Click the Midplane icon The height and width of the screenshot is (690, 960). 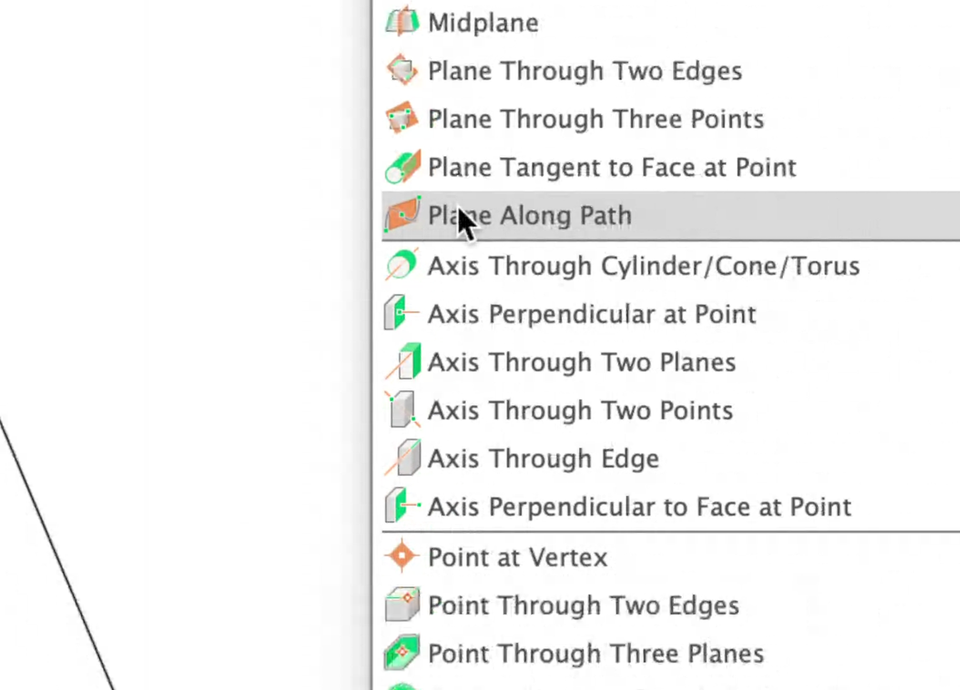[402, 22]
